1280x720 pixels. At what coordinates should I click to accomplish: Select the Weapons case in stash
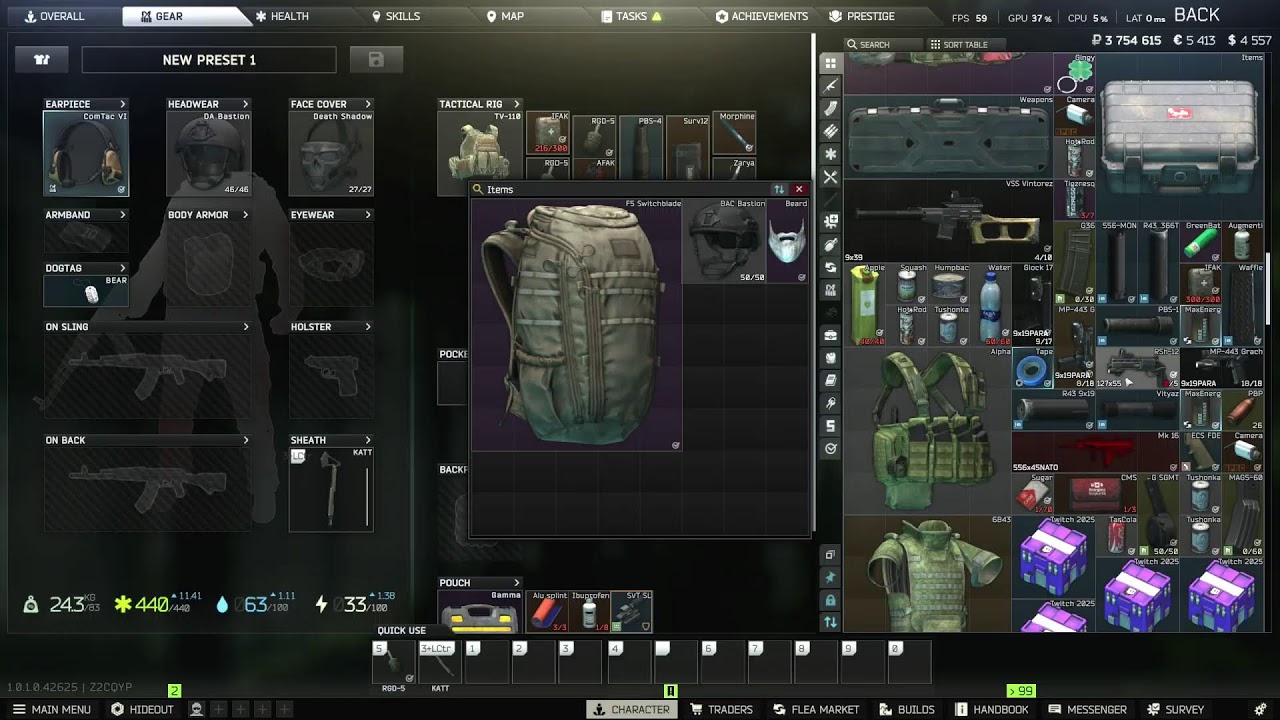(948, 136)
